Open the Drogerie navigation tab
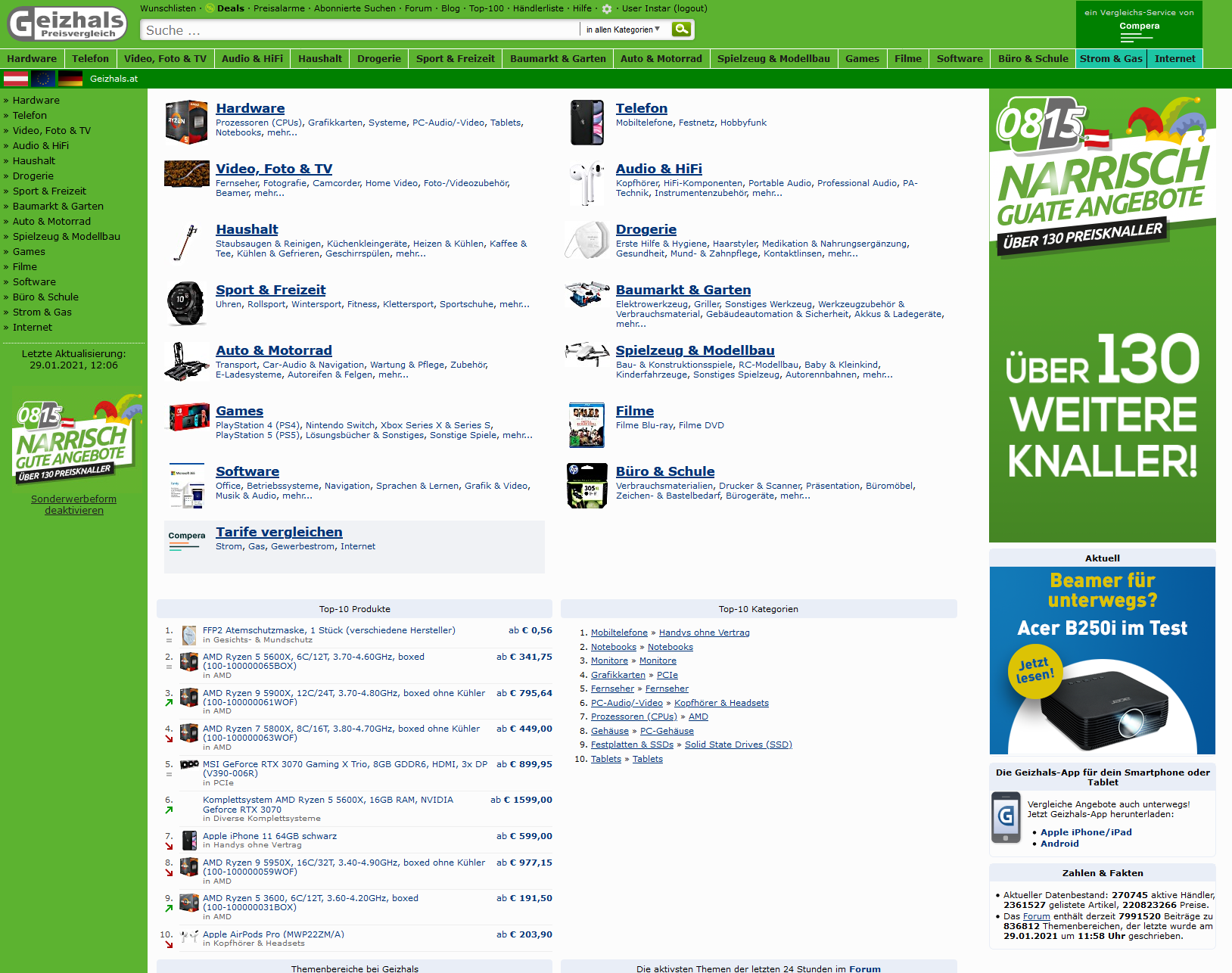Screen dimensions: 1232x973 tap(379, 58)
